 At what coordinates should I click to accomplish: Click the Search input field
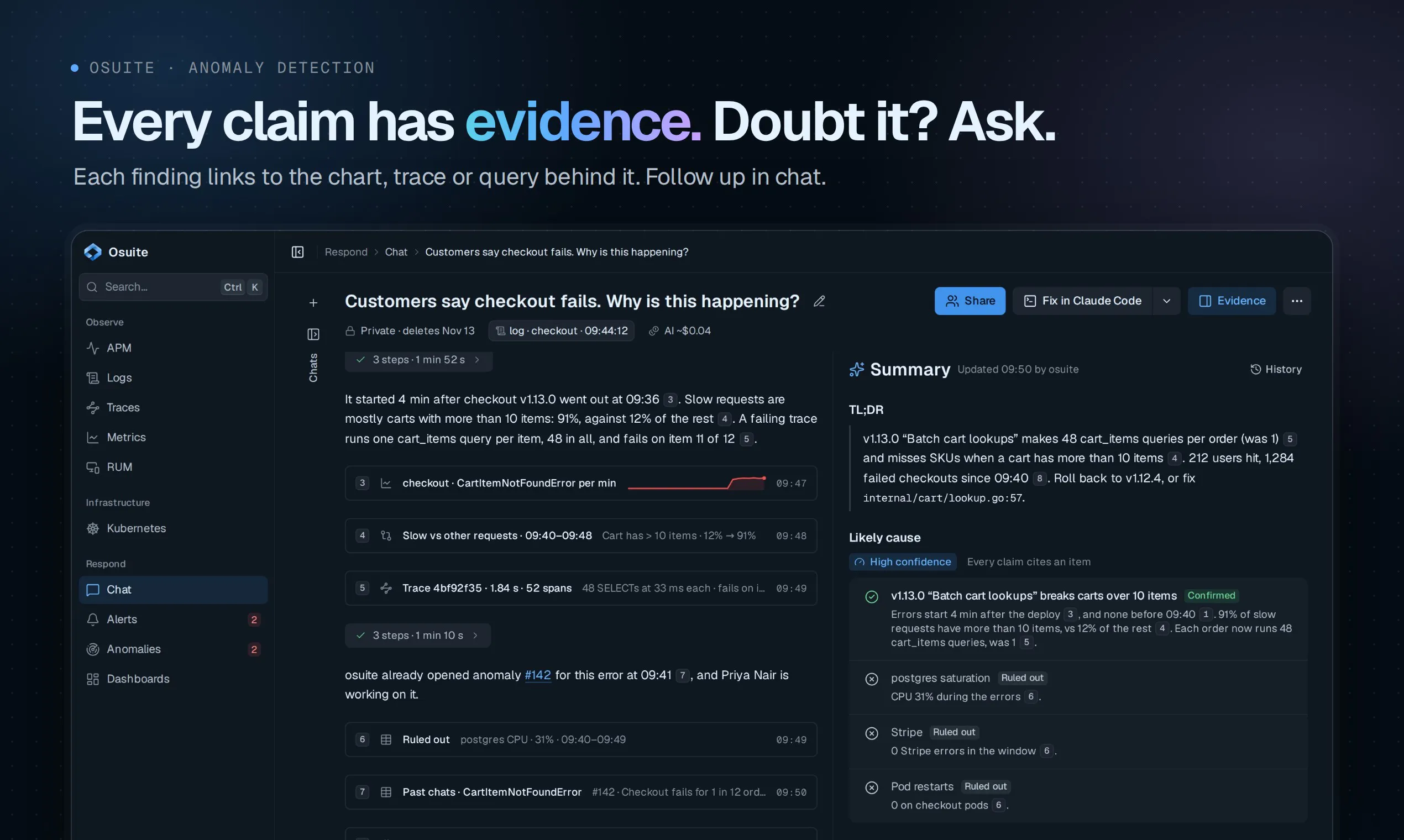[x=173, y=287]
